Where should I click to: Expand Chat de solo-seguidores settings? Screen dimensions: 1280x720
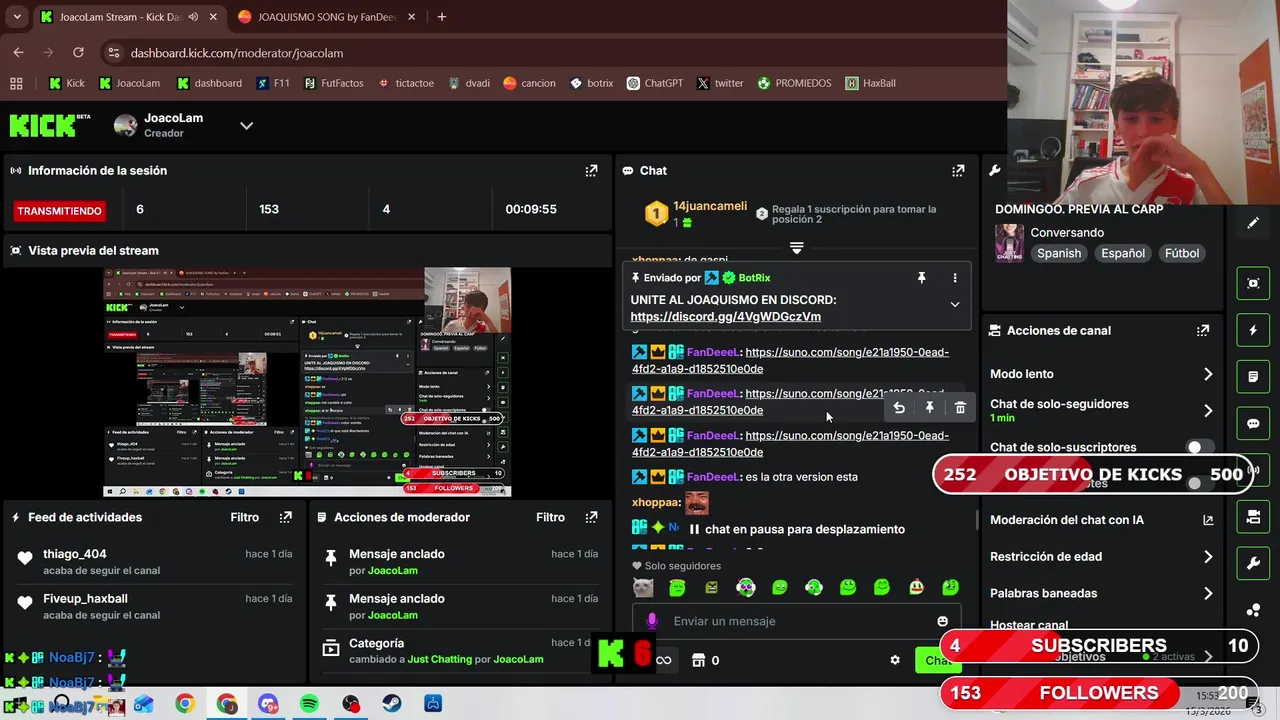pos(1208,410)
